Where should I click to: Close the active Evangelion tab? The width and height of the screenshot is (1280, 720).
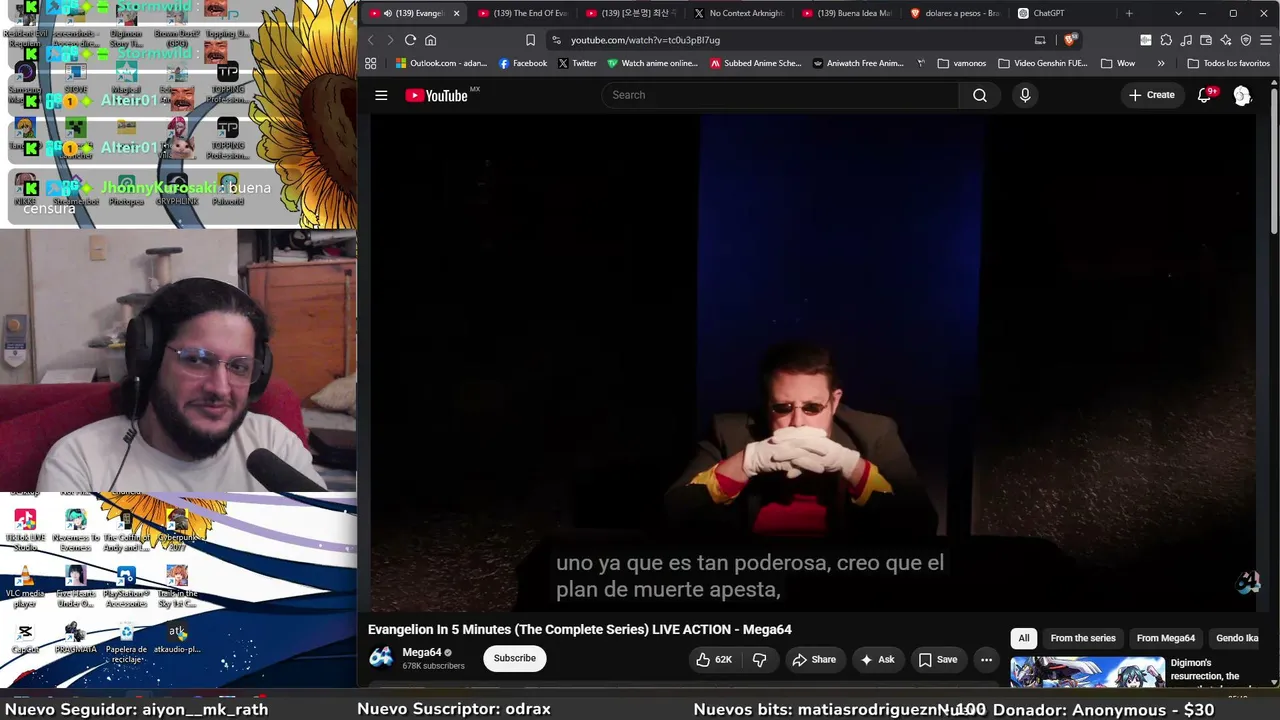456,13
